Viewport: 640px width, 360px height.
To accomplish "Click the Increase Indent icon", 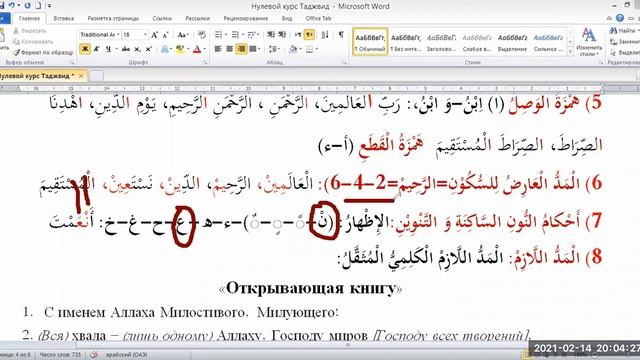I will (282, 35).
